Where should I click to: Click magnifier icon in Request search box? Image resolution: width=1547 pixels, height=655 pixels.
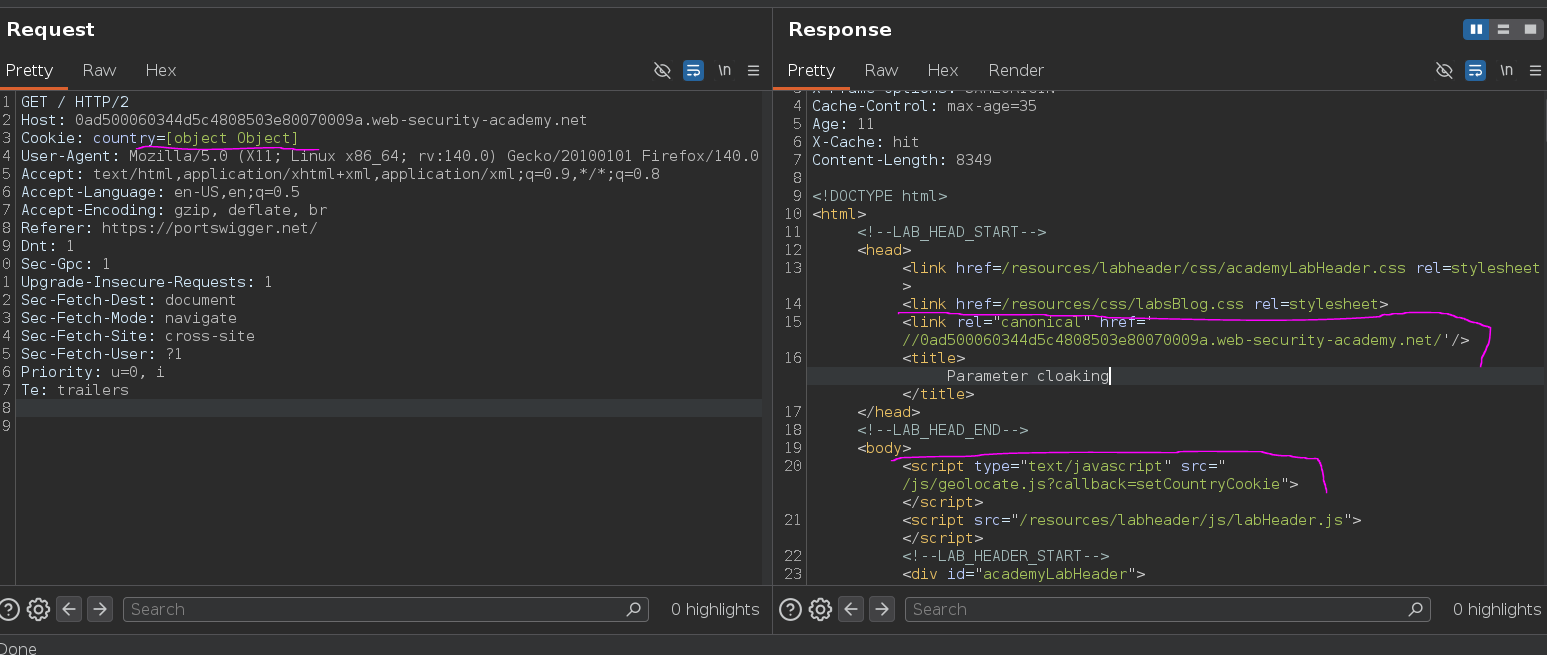coord(633,609)
